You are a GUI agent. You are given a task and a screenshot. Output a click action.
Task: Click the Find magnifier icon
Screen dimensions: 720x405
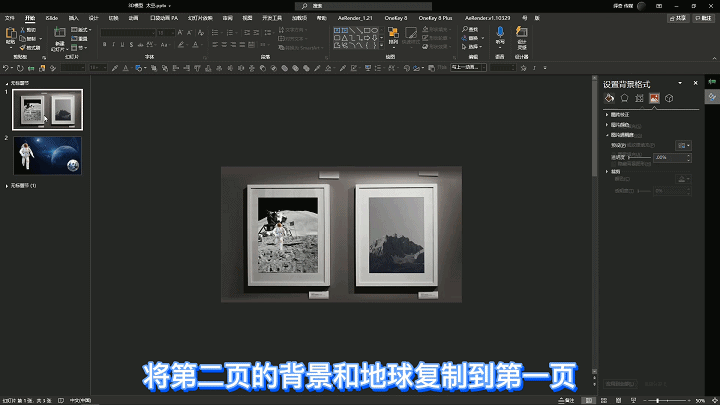click(x=465, y=29)
